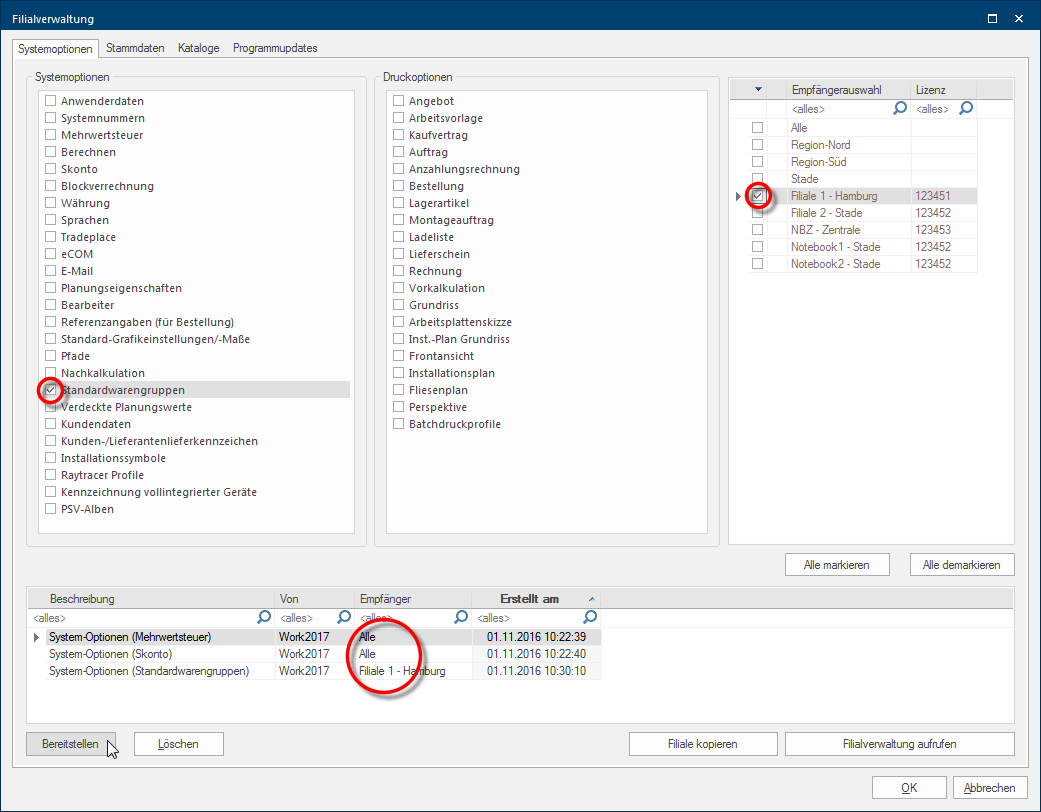1041x812 pixels.
Task: Click magnifier icon in Von filter
Action: click(x=344, y=617)
